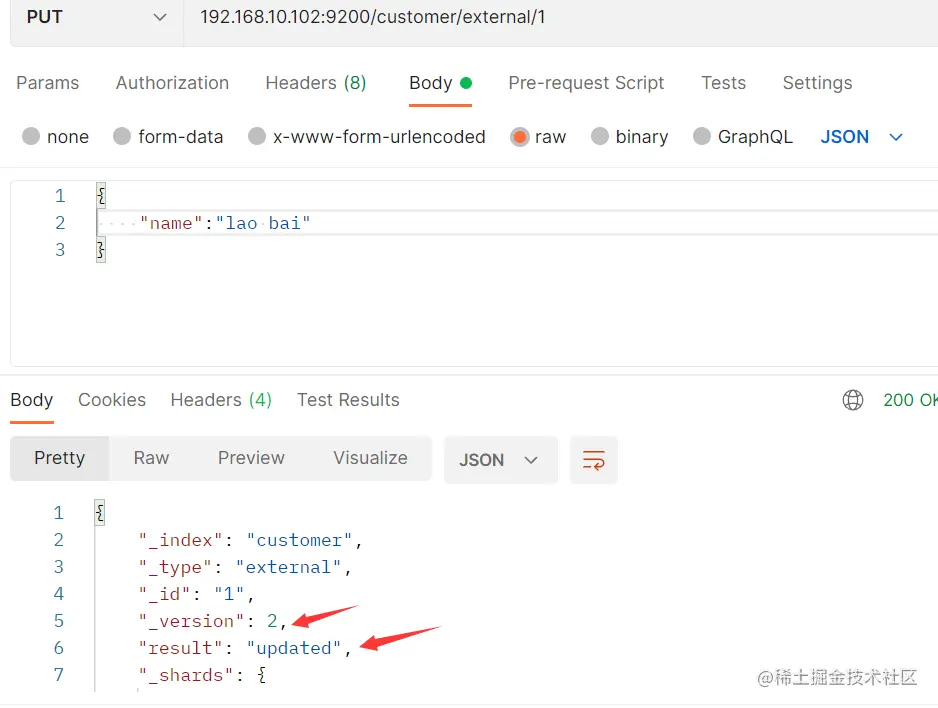
Task: Click the Visualize response button
Action: [x=370, y=458]
